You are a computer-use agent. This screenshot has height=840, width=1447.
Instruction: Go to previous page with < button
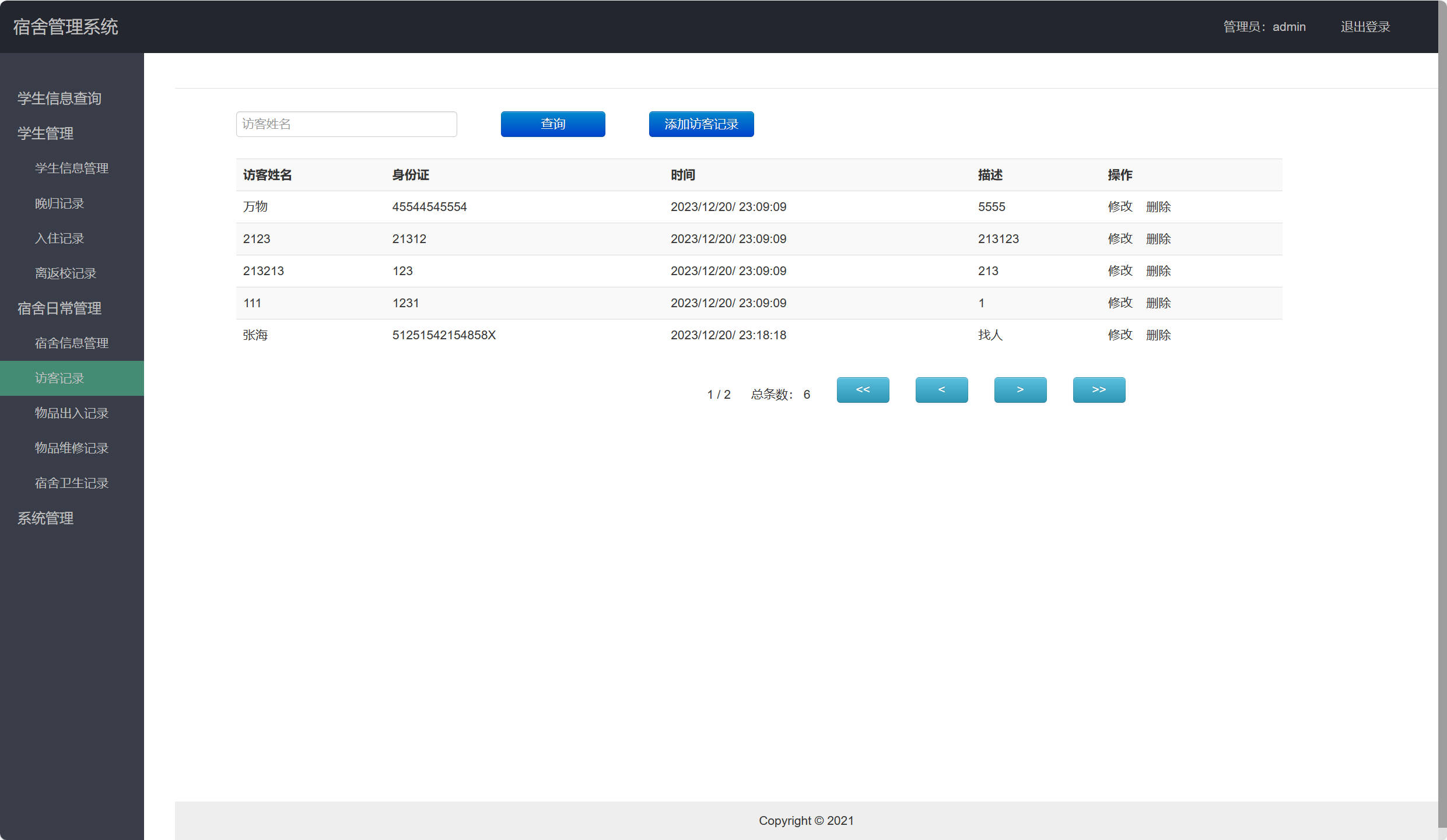pos(941,389)
